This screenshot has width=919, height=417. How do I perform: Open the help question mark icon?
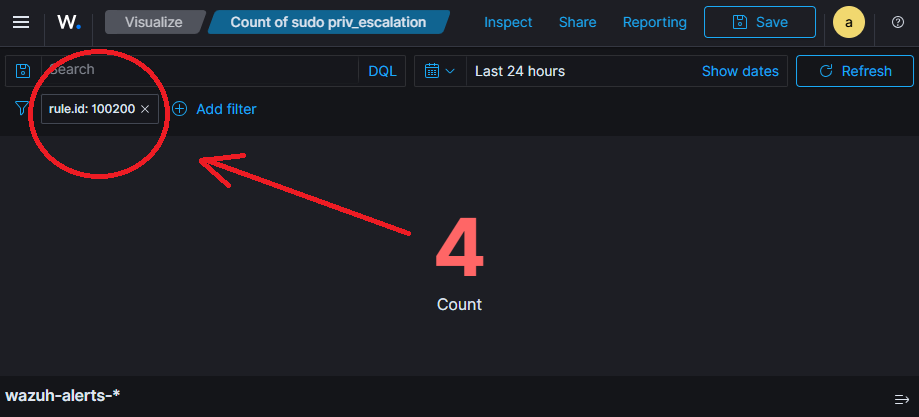(897, 22)
